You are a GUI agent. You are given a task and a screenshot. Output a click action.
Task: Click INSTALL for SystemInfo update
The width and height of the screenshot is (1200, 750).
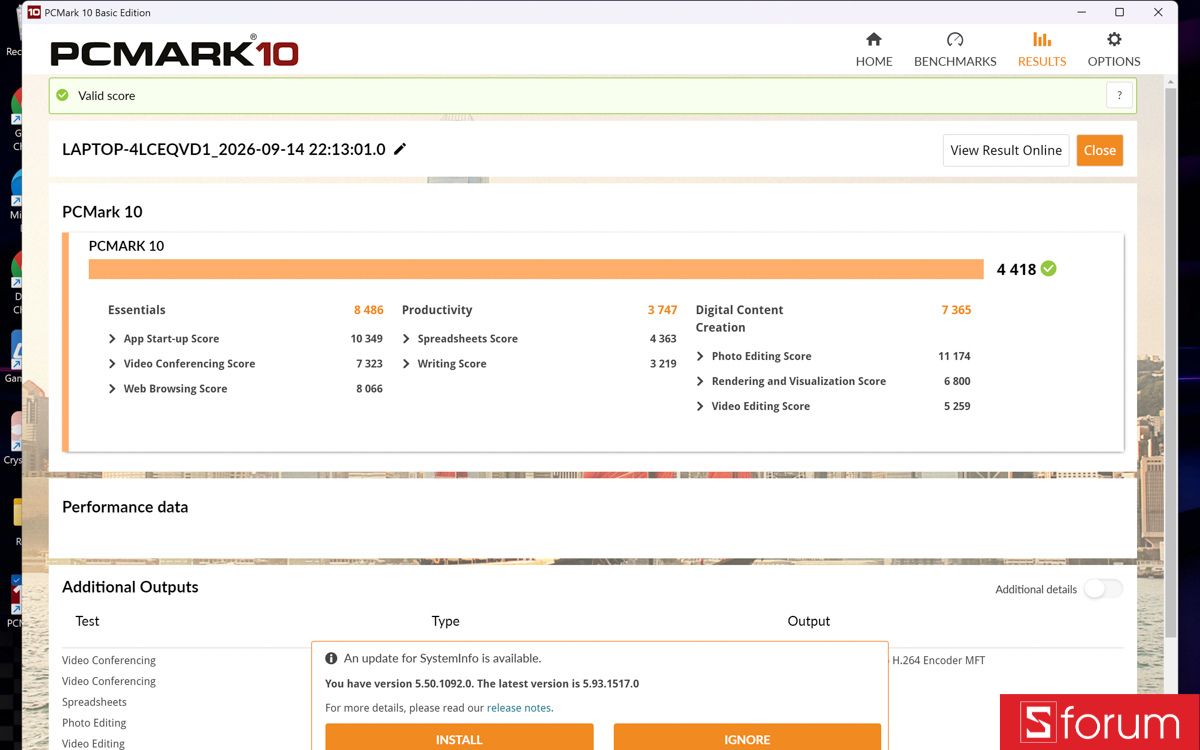459,737
